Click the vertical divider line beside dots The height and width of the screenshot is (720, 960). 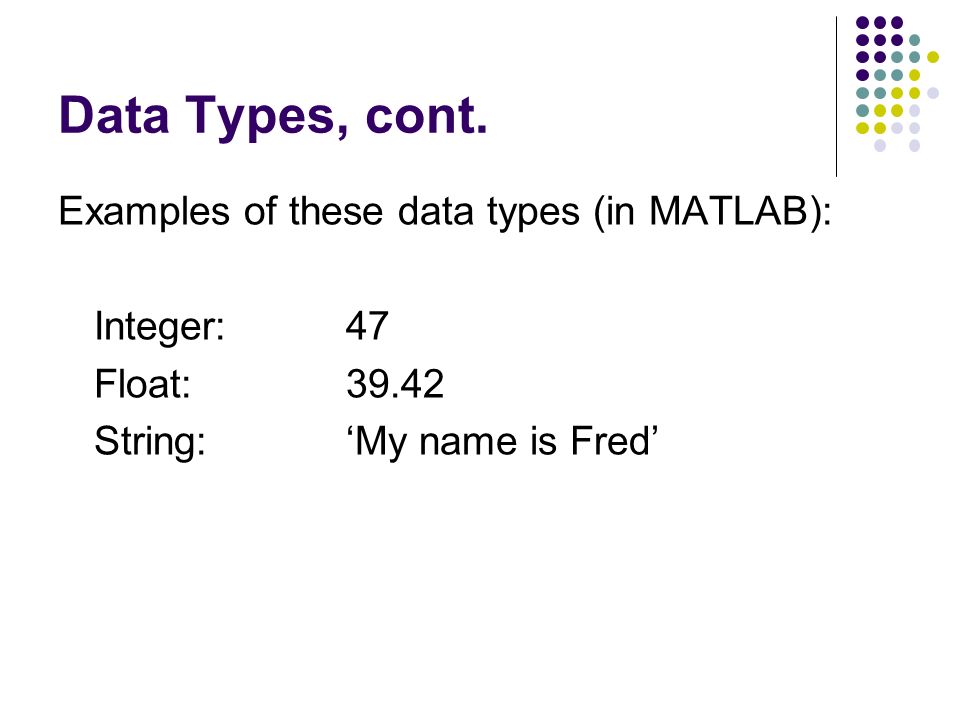[x=836, y=97]
